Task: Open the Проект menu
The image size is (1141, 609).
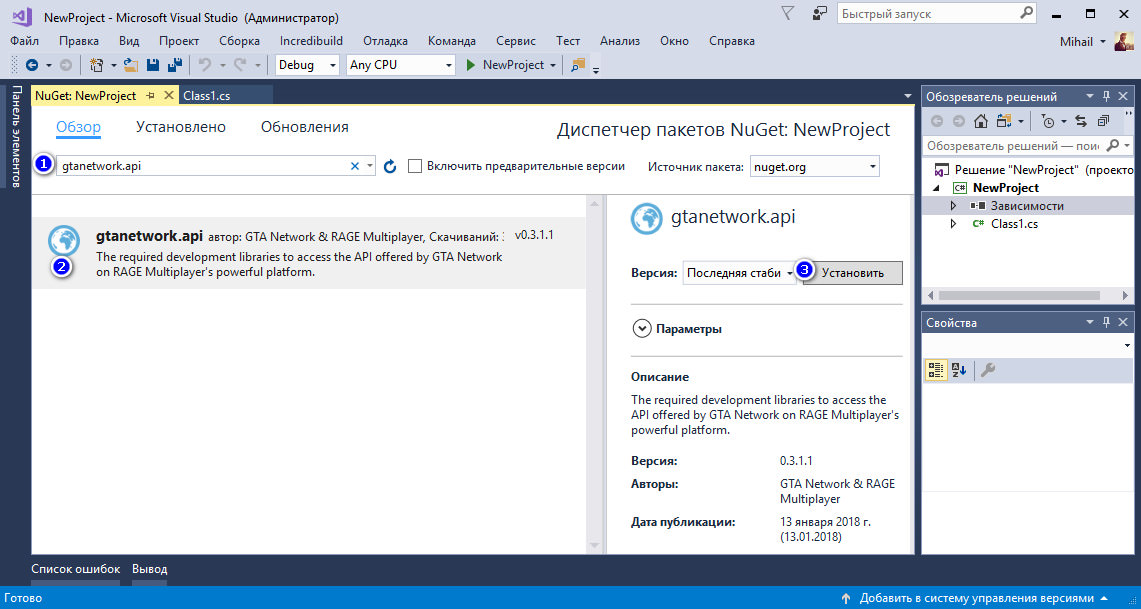Action: 179,41
